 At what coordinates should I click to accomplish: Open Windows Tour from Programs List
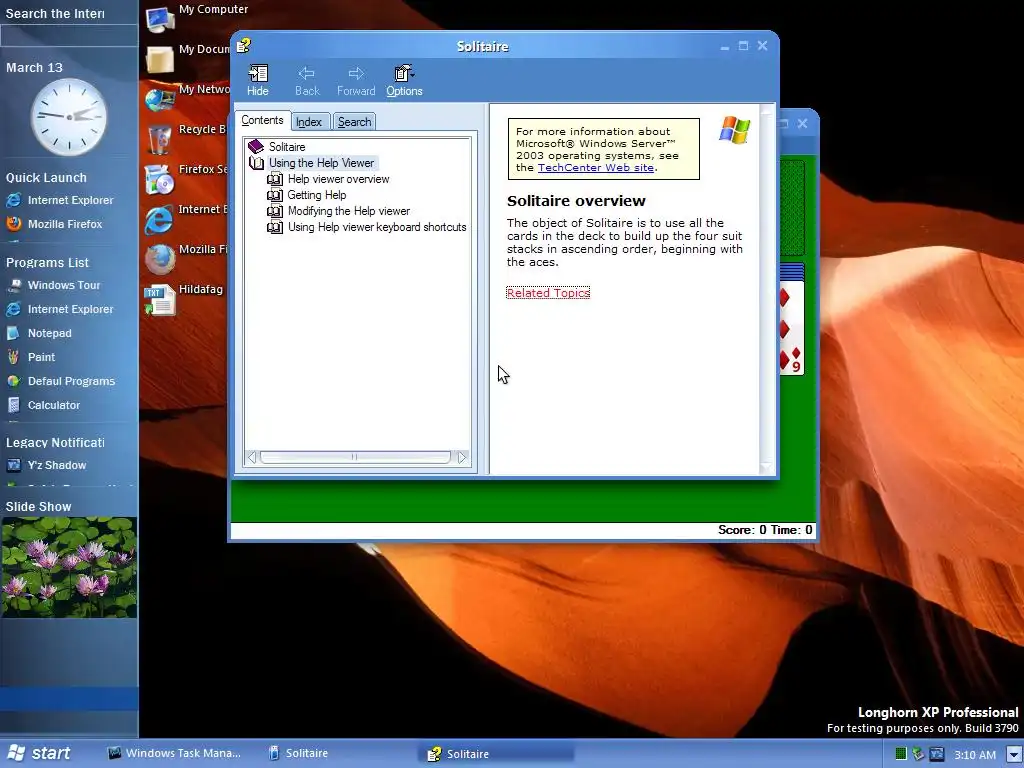53,285
